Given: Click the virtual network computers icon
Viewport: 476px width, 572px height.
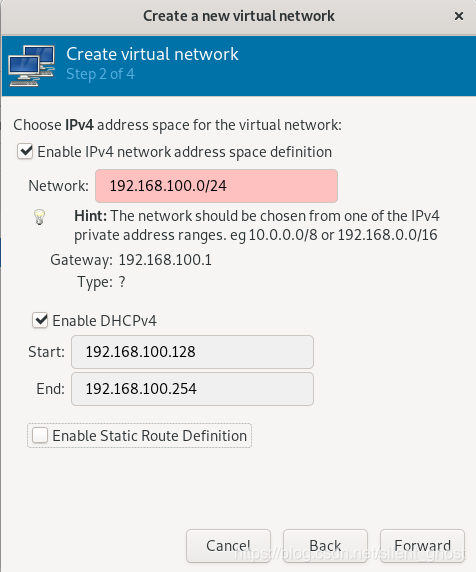Looking at the screenshot, I should 32,66.
